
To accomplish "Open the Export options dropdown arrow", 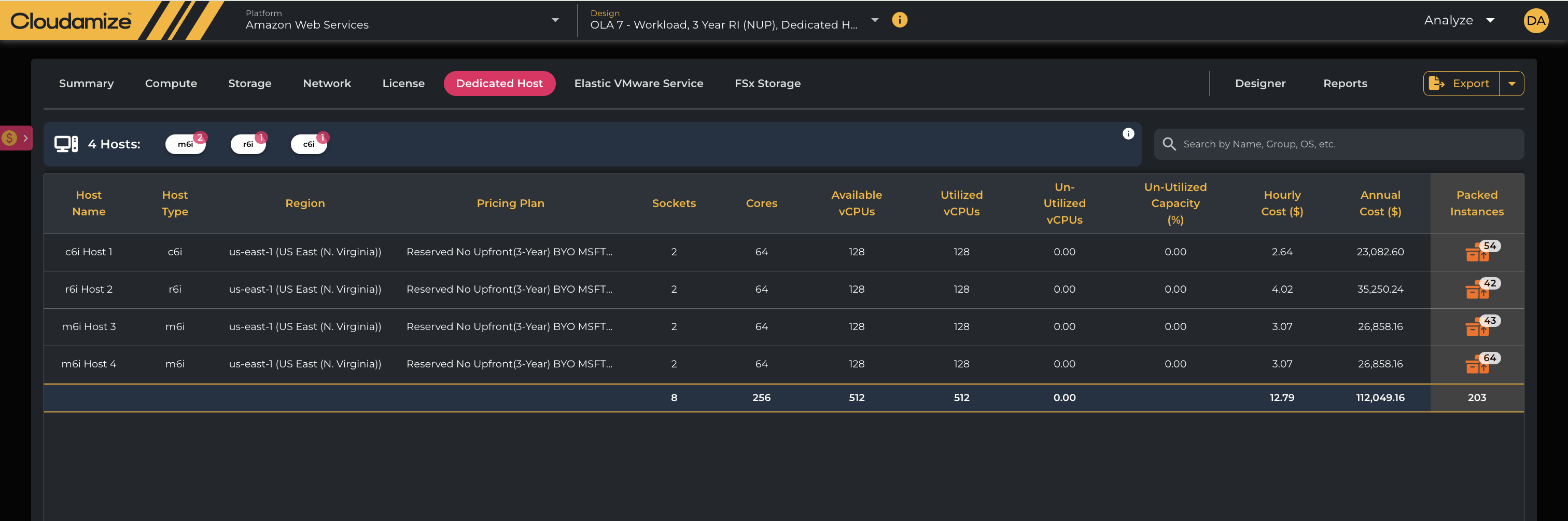I will coord(1511,84).
